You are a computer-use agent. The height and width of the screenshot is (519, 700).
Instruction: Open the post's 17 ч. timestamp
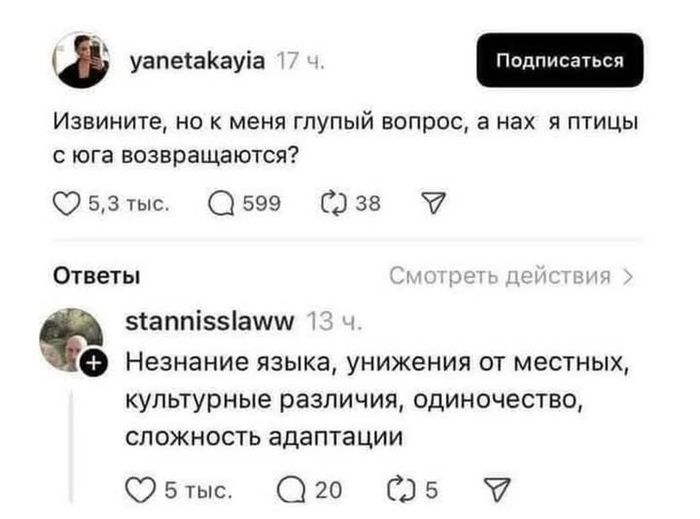[x=297, y=60]
